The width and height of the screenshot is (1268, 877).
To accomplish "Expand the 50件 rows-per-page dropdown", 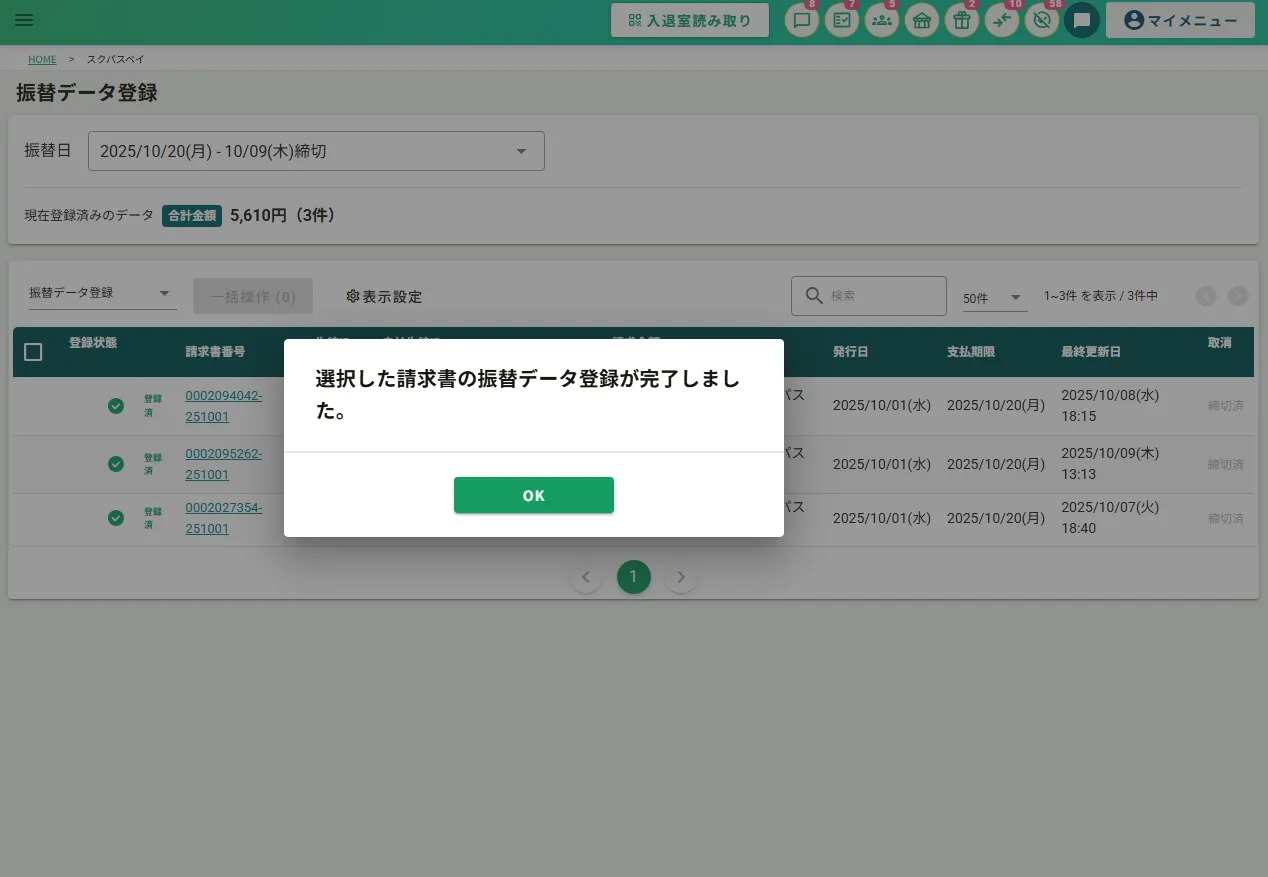I will click(993, 298).
